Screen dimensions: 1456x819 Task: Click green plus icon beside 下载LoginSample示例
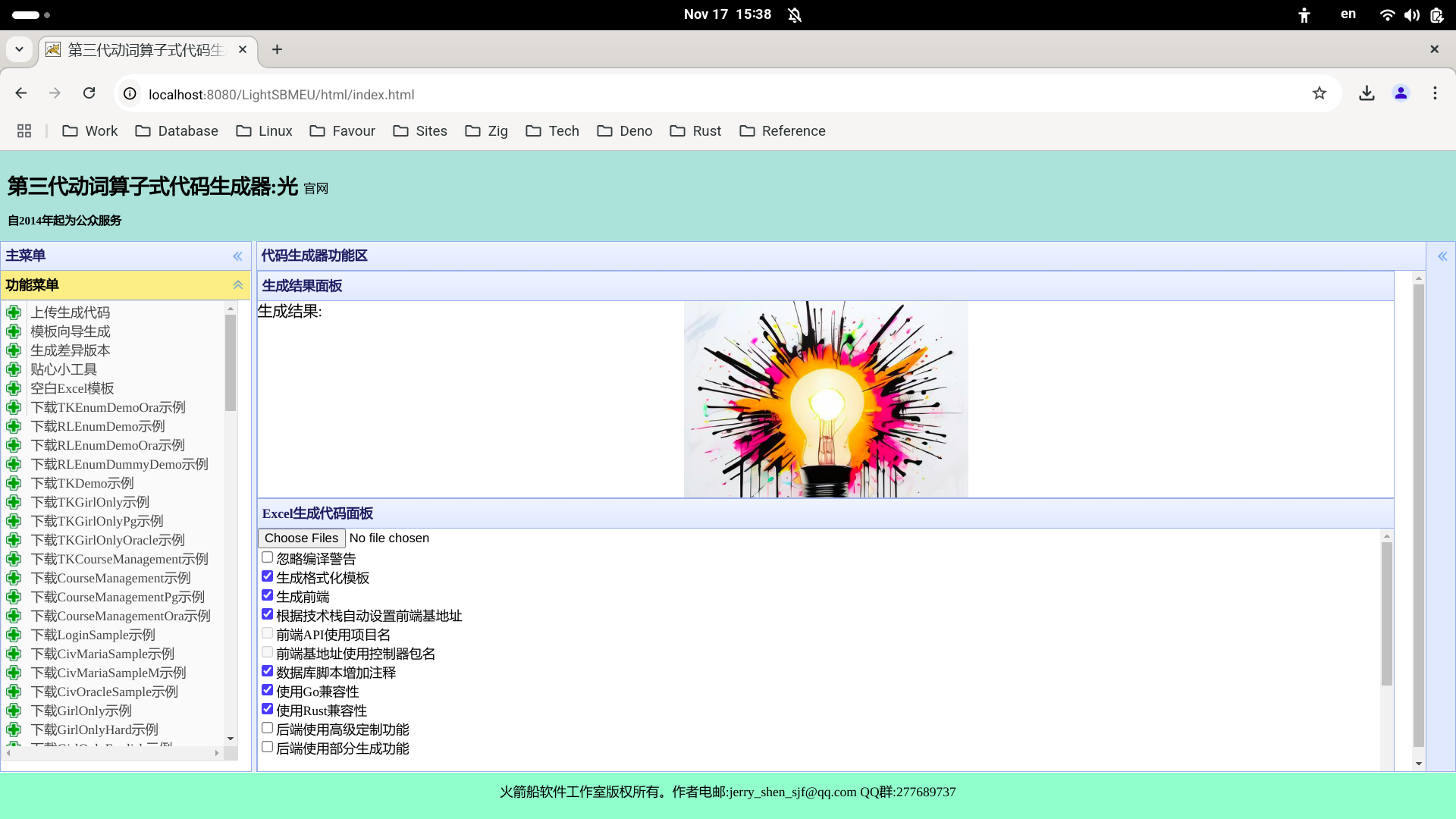click(x=14, y=635)
